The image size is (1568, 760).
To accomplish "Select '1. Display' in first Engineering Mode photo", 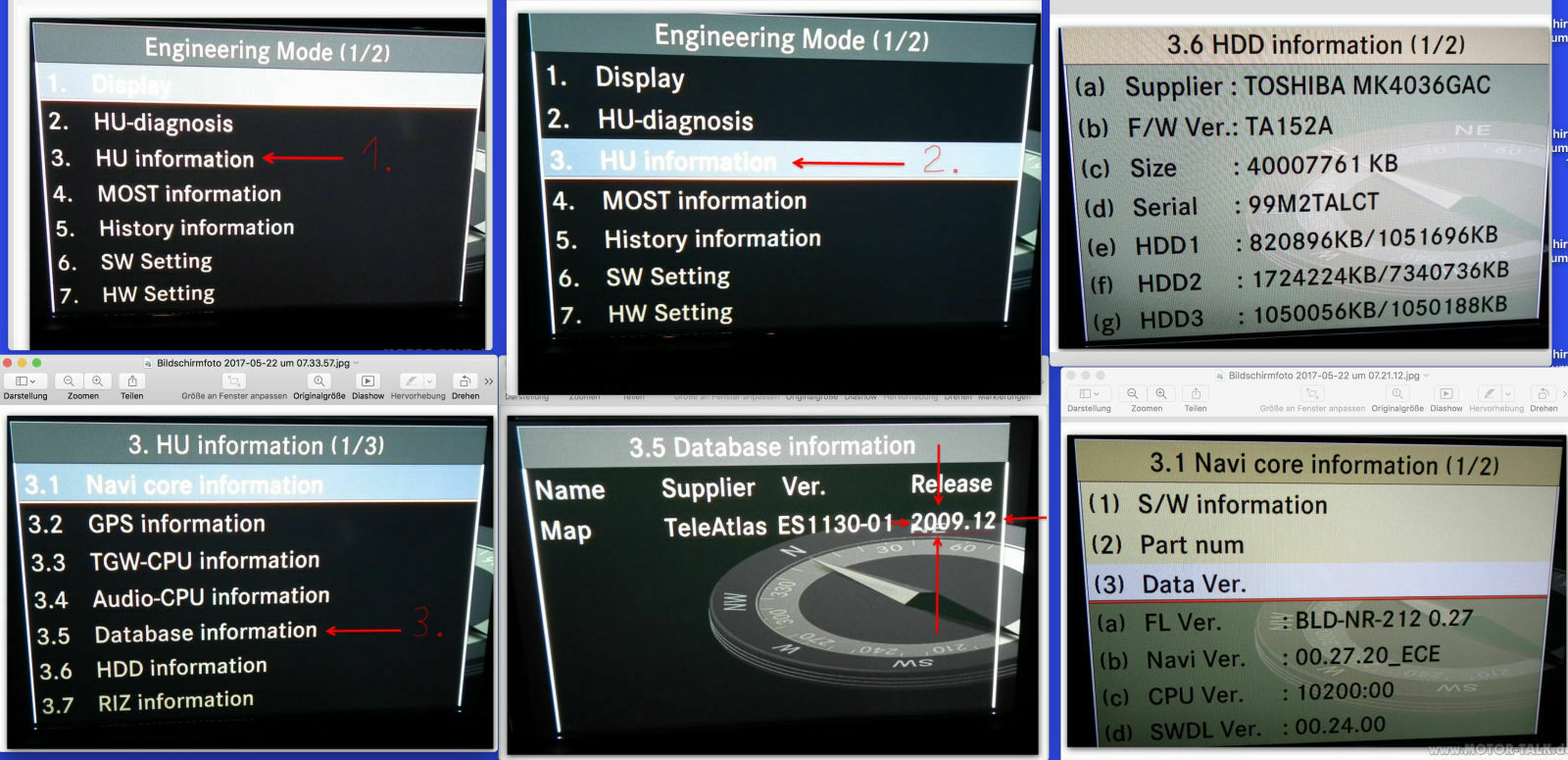I will (x=259, y=85).
